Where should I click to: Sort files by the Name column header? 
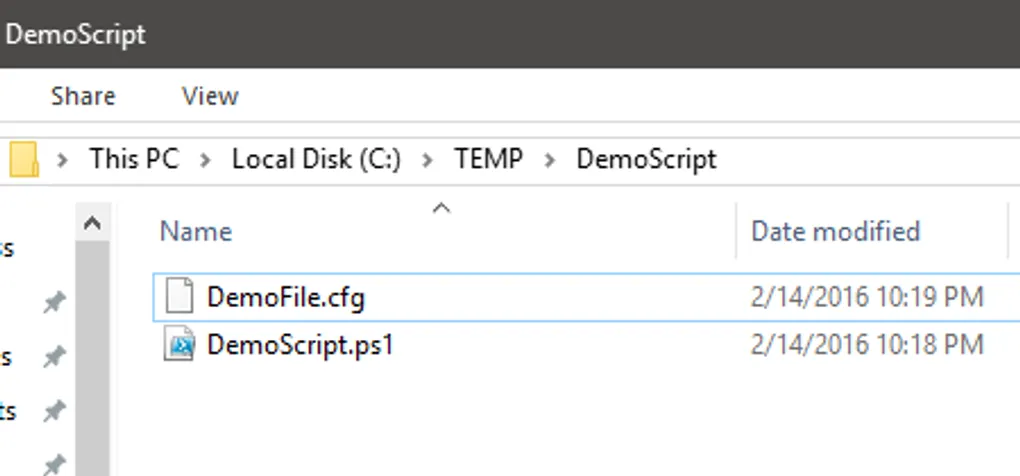(196, 232)
